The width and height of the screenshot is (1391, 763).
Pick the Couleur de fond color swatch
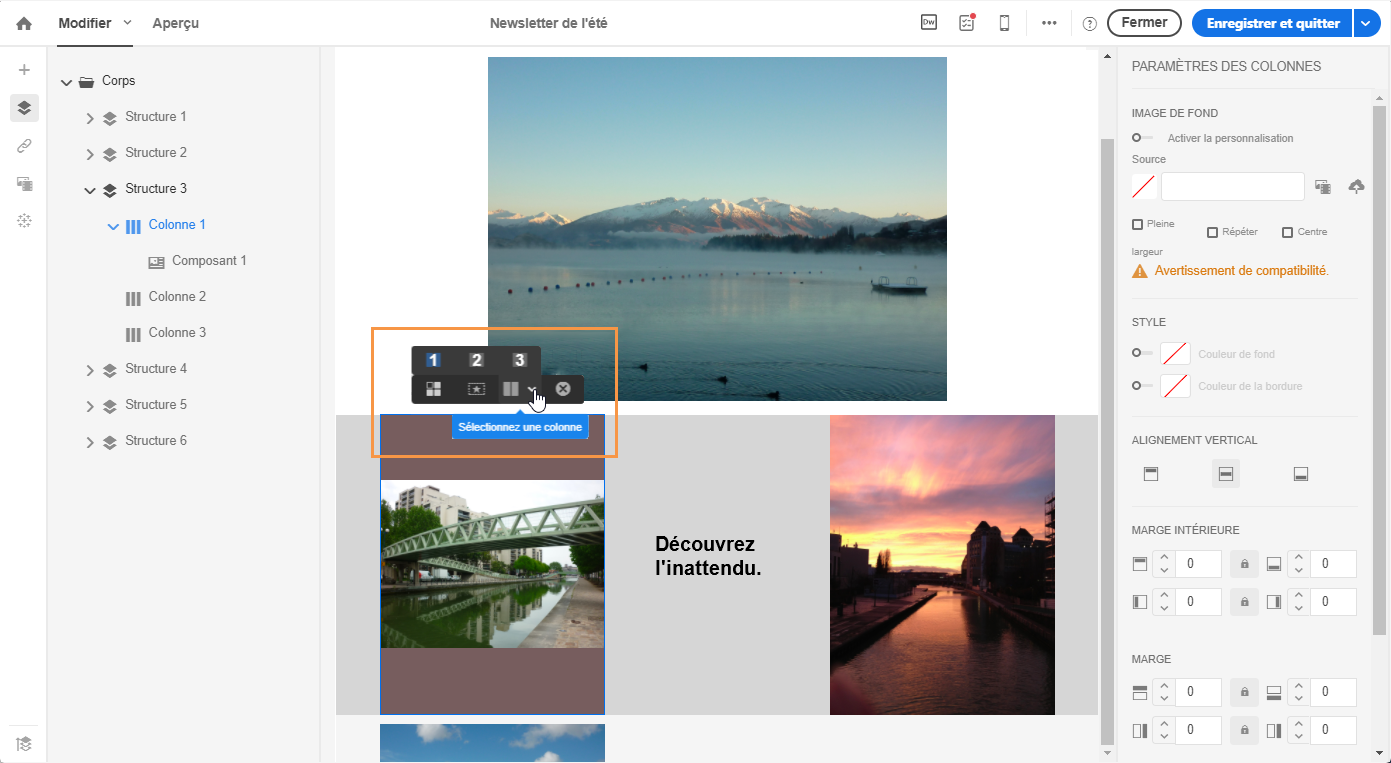1175,354
